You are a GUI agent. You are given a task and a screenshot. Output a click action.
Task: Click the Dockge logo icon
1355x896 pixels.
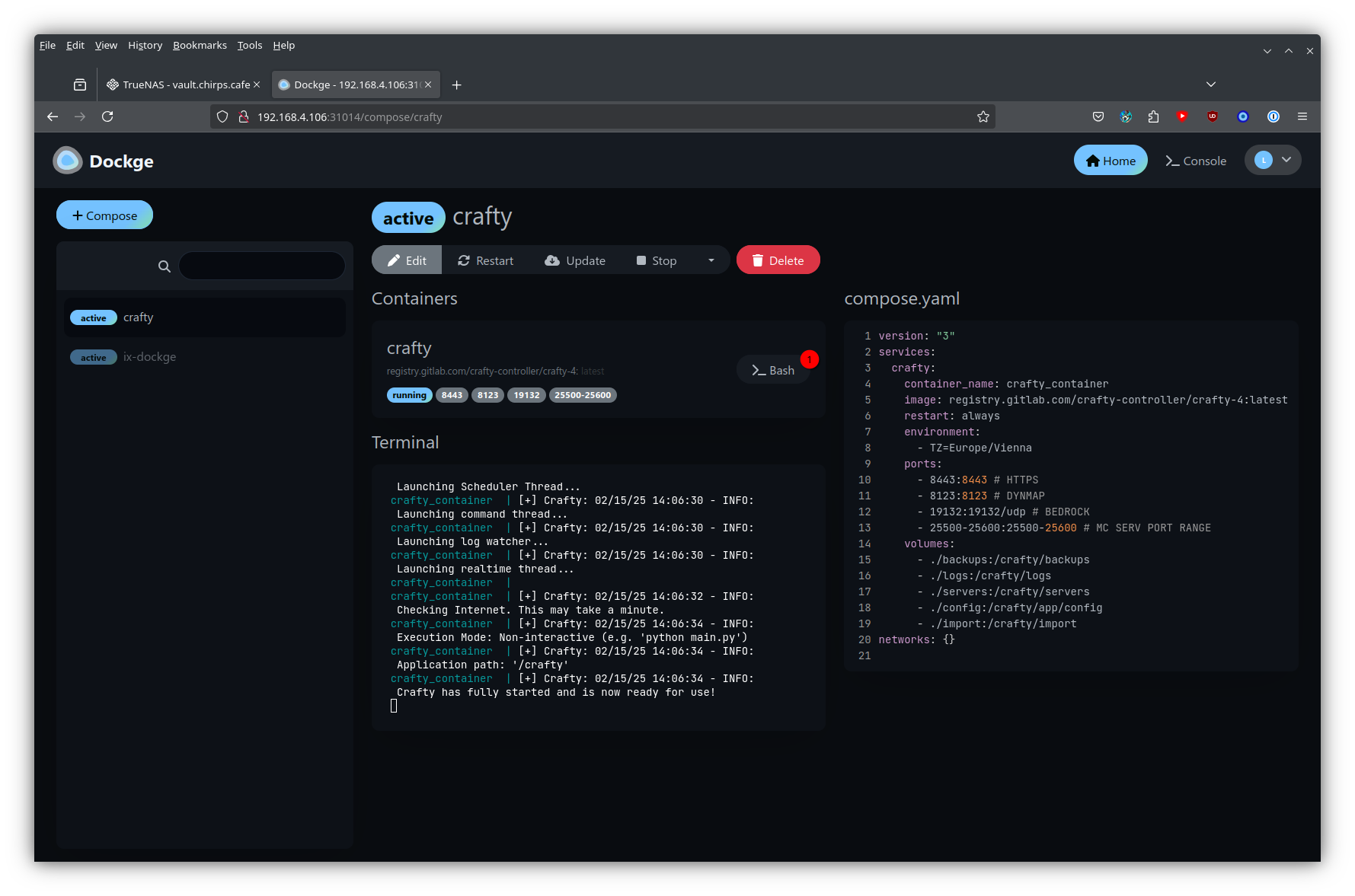tap(67, 161)
